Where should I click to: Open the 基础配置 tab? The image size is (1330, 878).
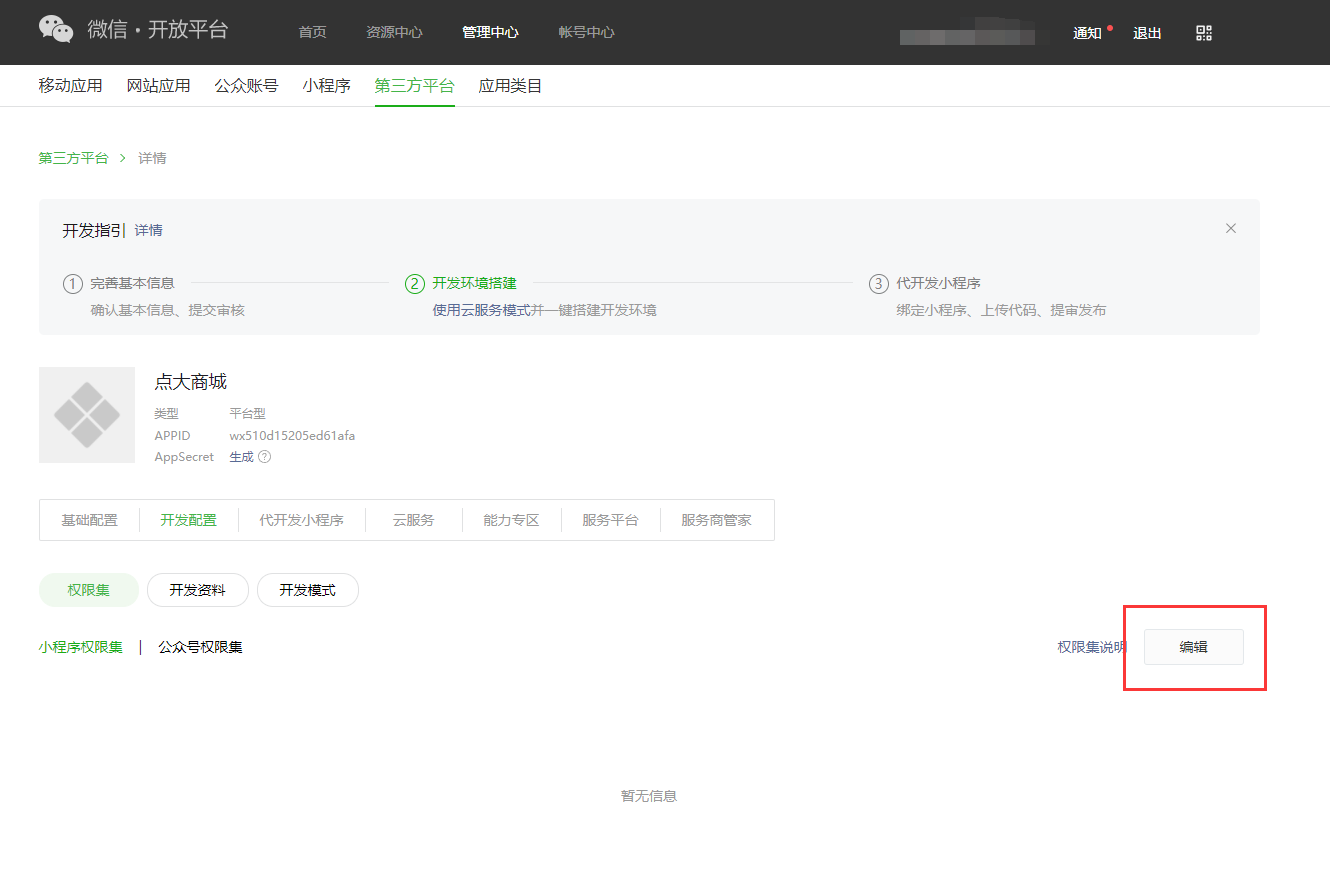[90, 520]
